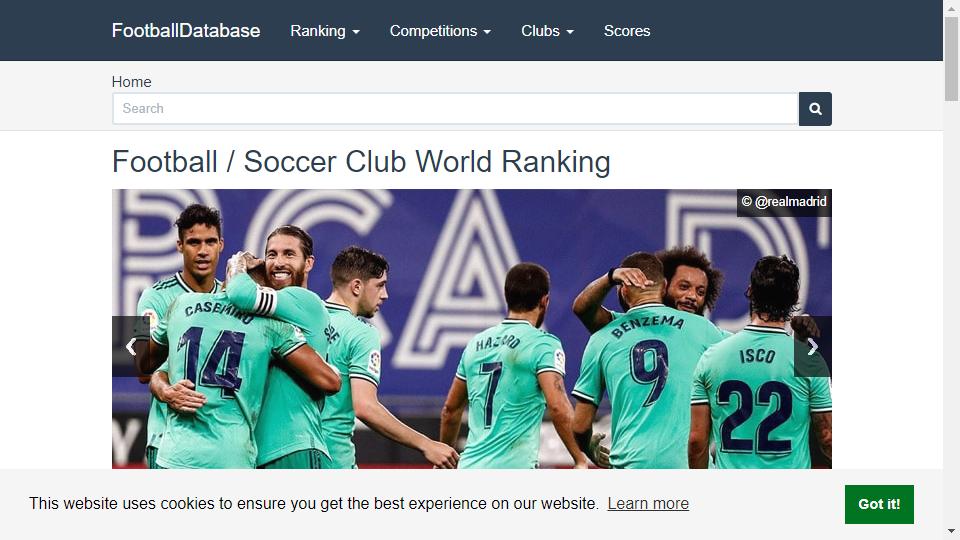The height and width of the screenshot is (540, 960).
Task: Expand the Ranking dropdown menu
Action: (x=324, y=31)
